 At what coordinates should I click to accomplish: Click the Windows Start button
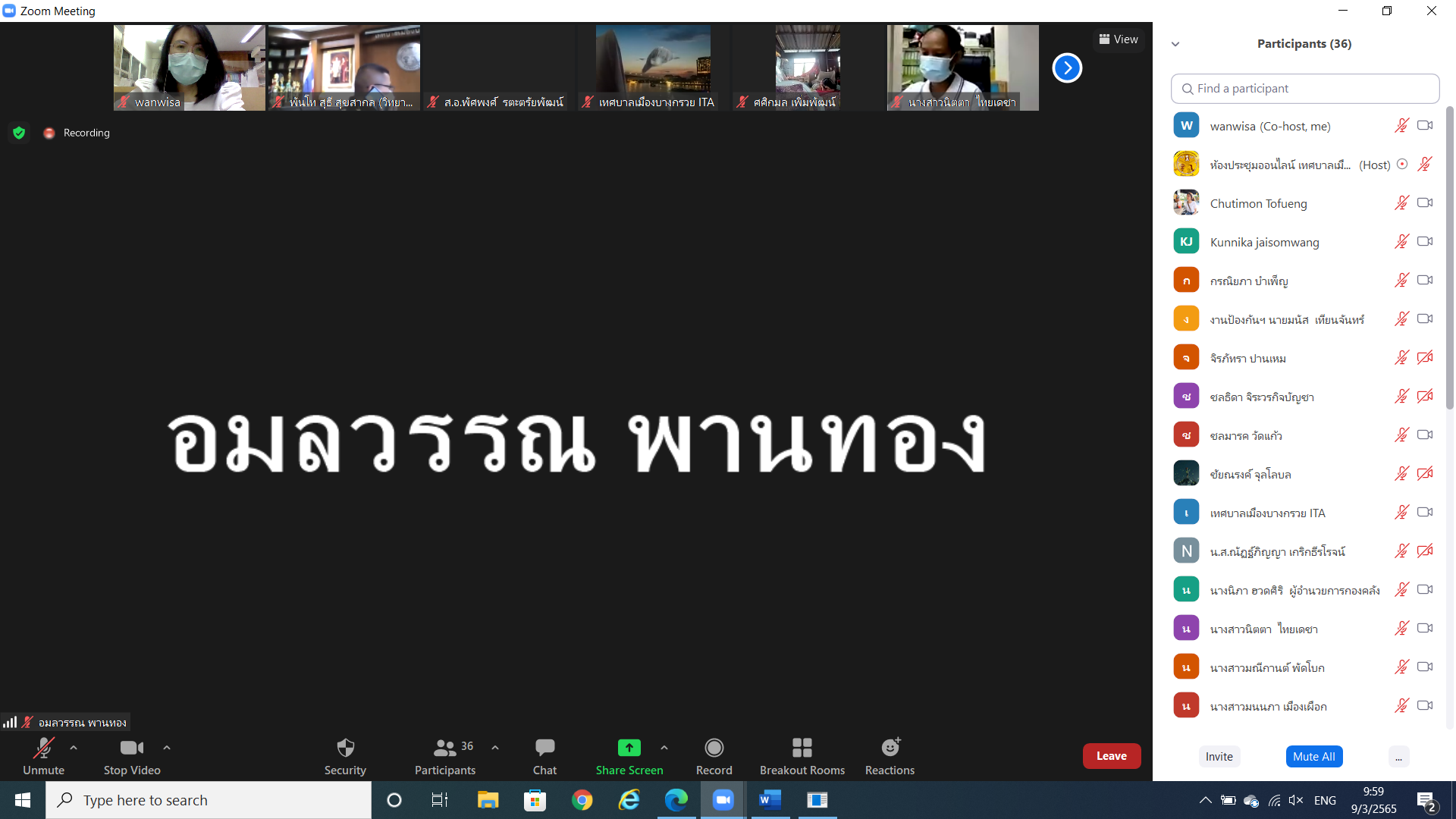coord(23,800)
